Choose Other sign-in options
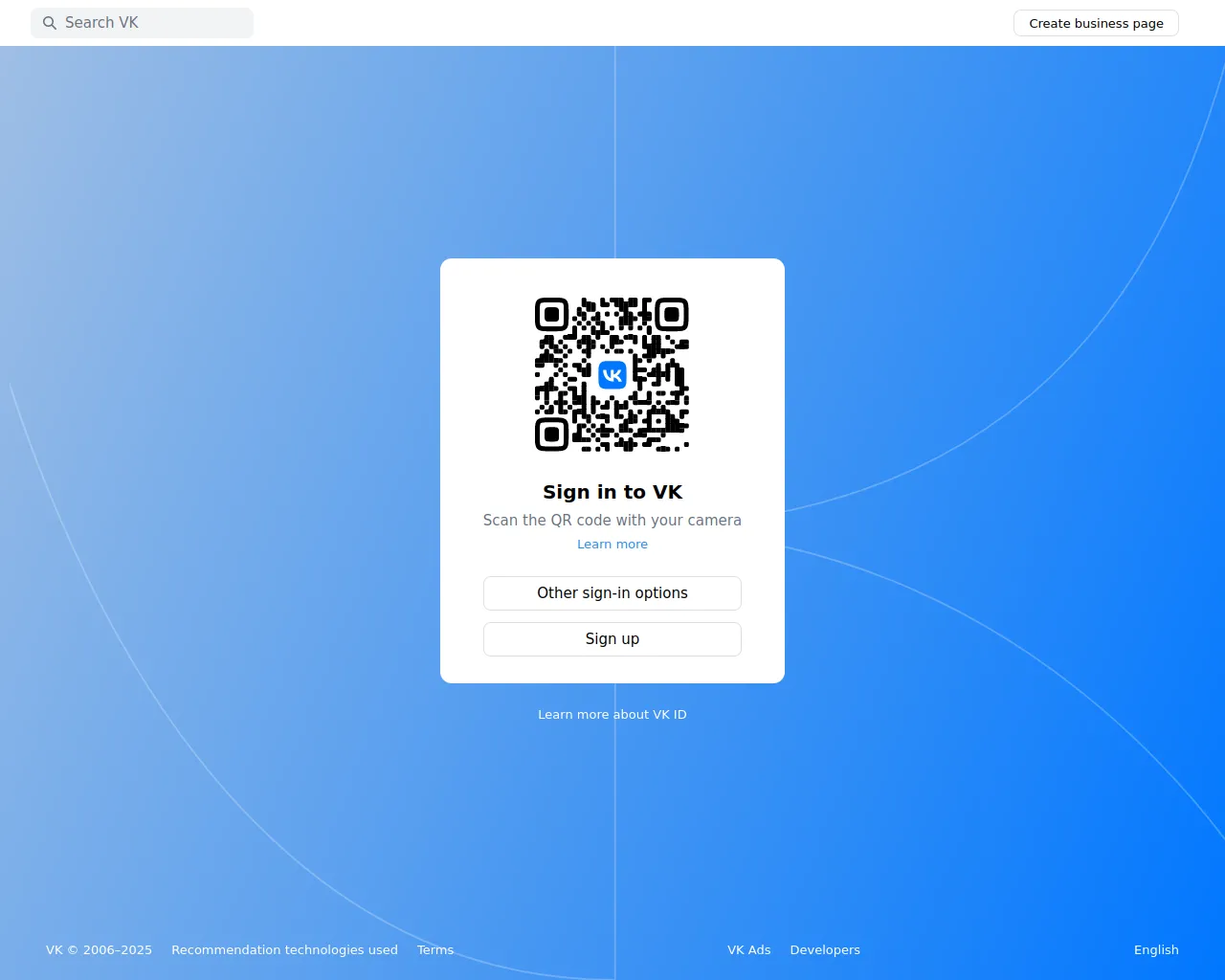 [x=612, y=593]
